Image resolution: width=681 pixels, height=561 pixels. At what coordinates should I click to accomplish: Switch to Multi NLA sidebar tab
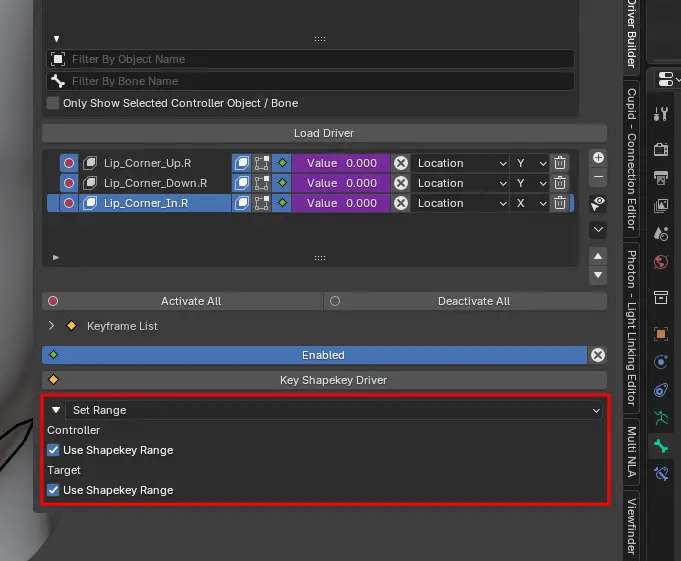point(631,456)
